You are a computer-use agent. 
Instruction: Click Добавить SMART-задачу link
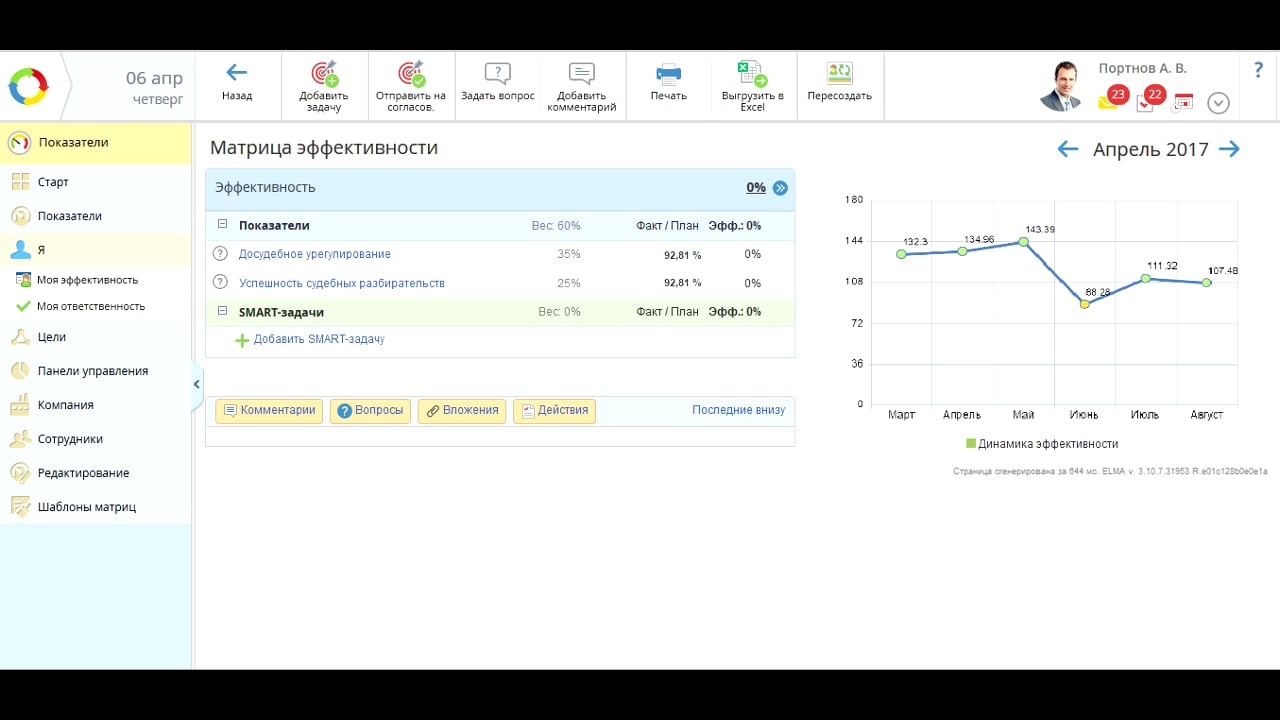point(319,340)
